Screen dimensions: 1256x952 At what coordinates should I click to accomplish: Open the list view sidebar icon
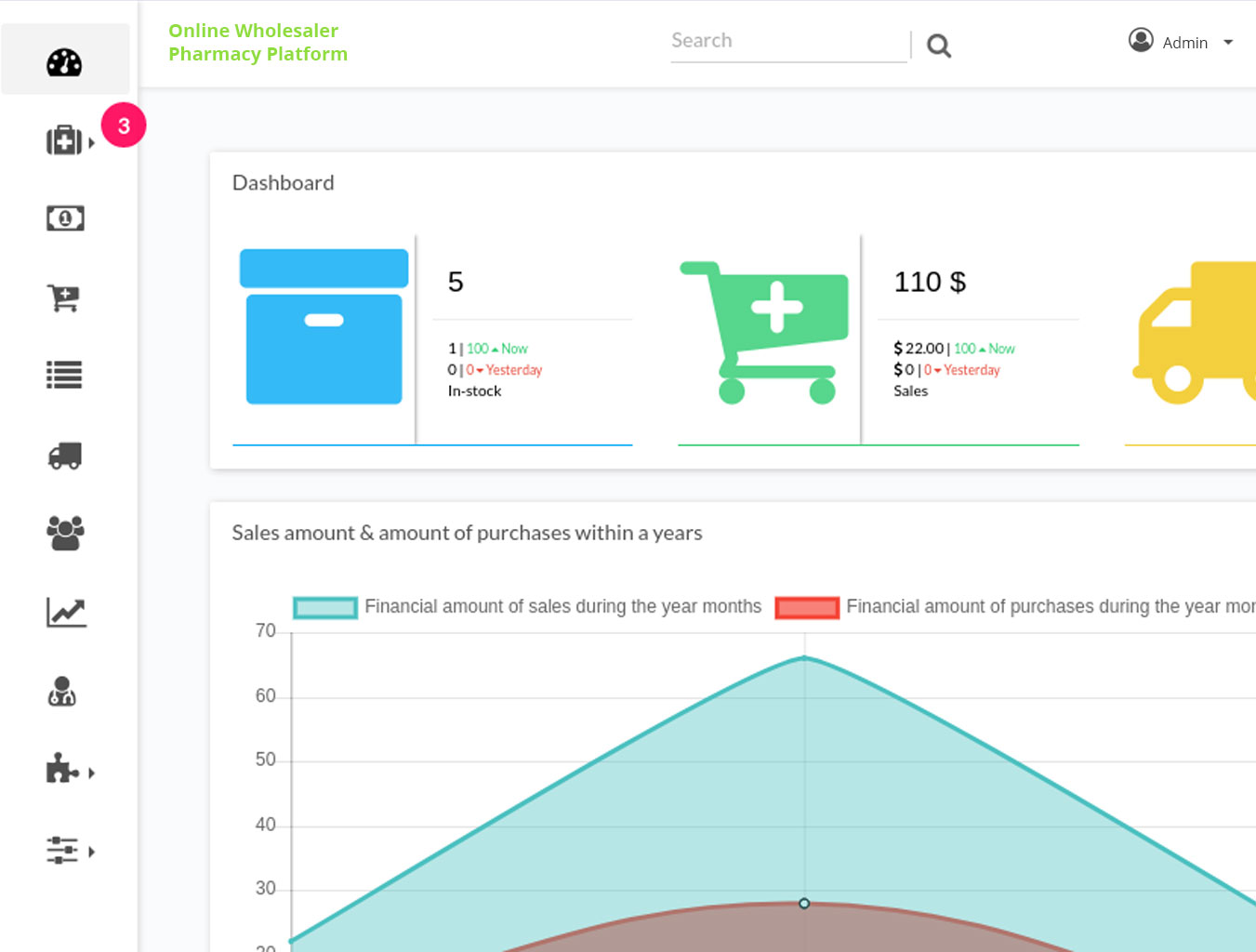click(64, 375)
